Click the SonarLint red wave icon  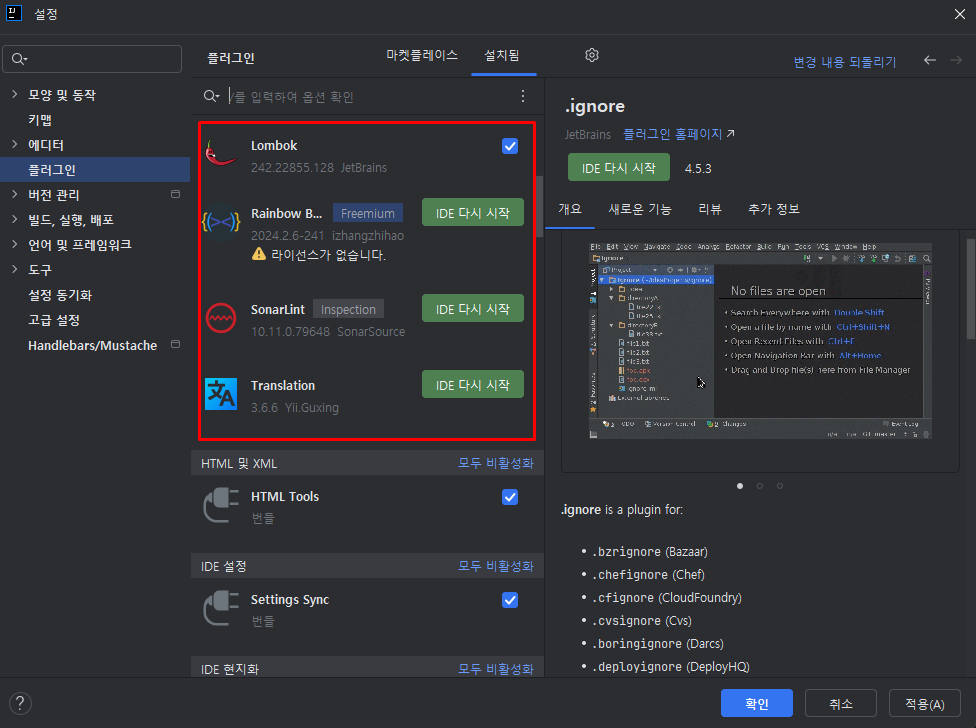pos(221,318)
